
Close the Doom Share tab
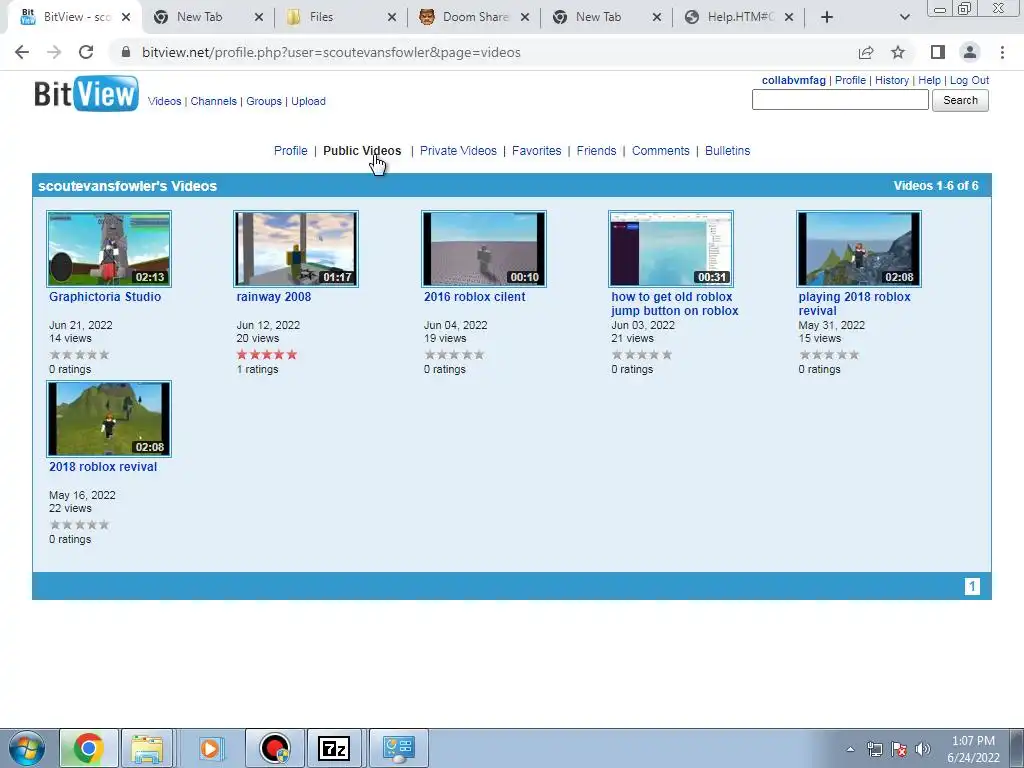(x=525, y=18)
